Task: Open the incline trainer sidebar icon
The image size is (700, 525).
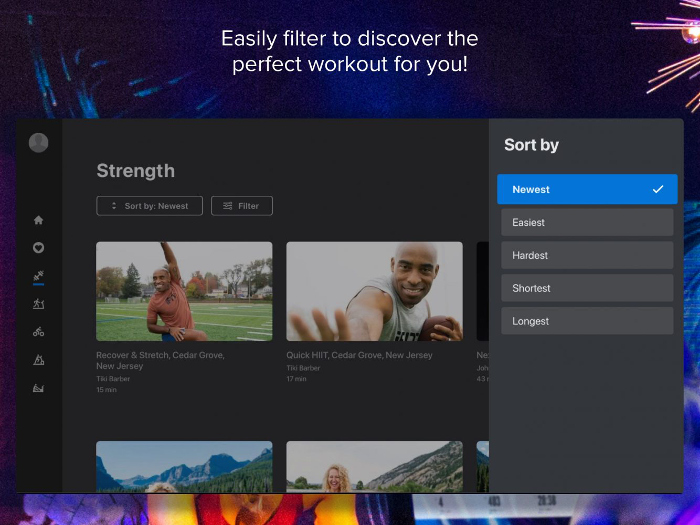Action: [38, 360]
